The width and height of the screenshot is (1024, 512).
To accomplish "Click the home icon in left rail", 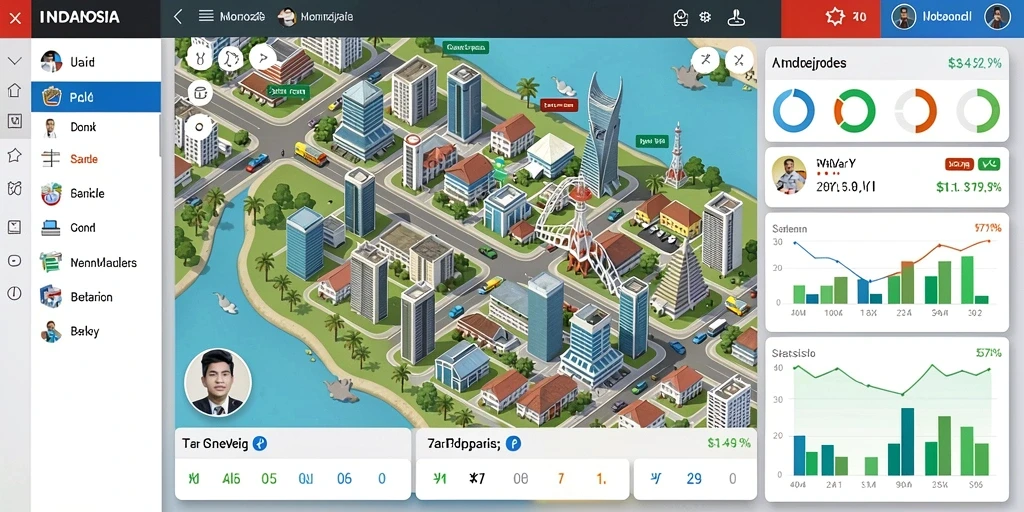I will pos(14,90).
